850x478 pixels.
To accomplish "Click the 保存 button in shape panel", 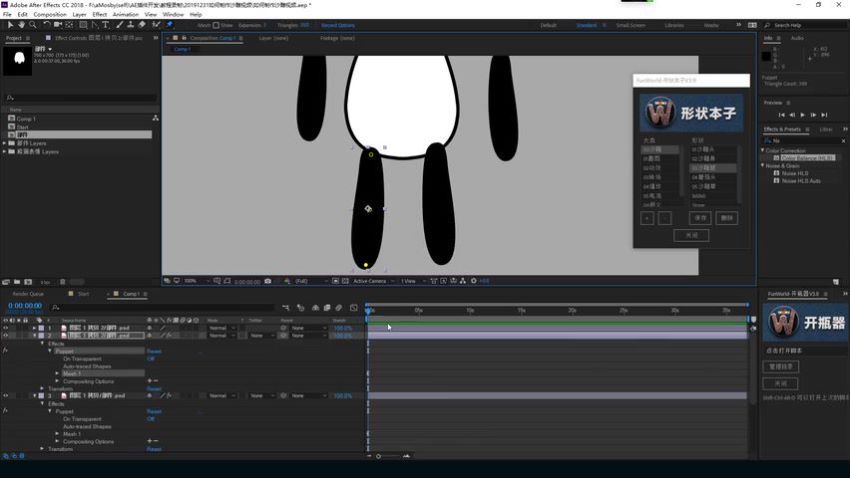I will 700,217.
